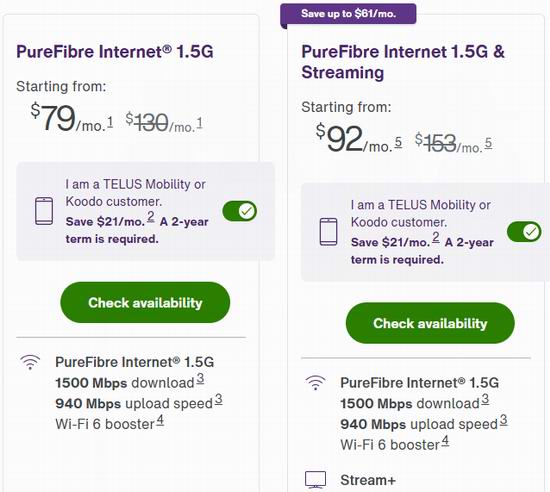Click the Wi-Fi icon in the left plan features
Screen dimensions: 550x492
click(30, 362)
